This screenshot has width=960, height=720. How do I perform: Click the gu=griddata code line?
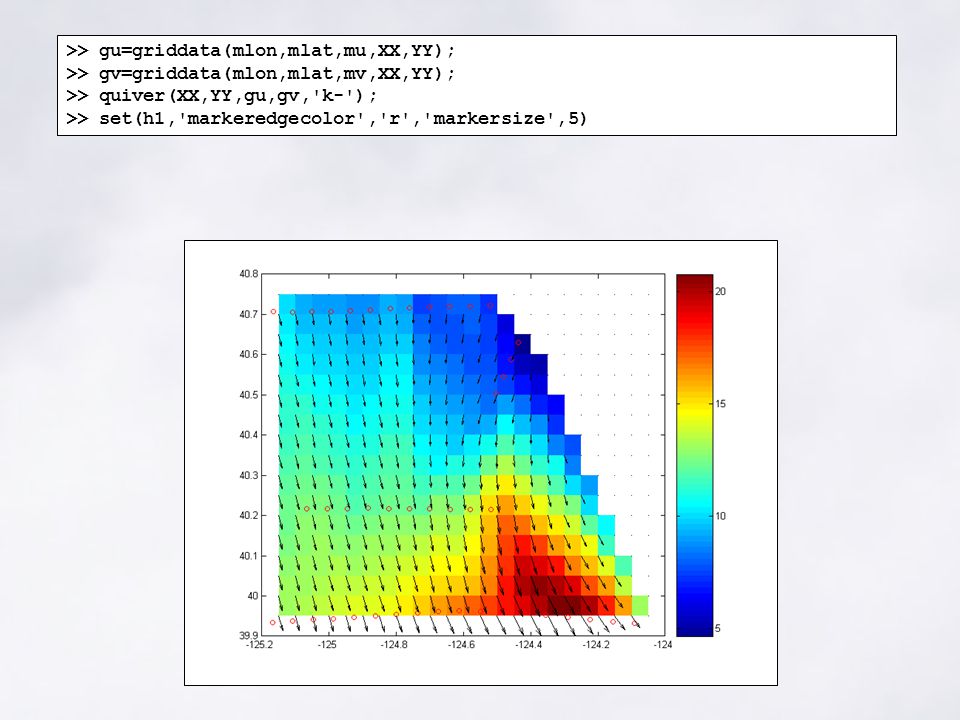point(261,51)
